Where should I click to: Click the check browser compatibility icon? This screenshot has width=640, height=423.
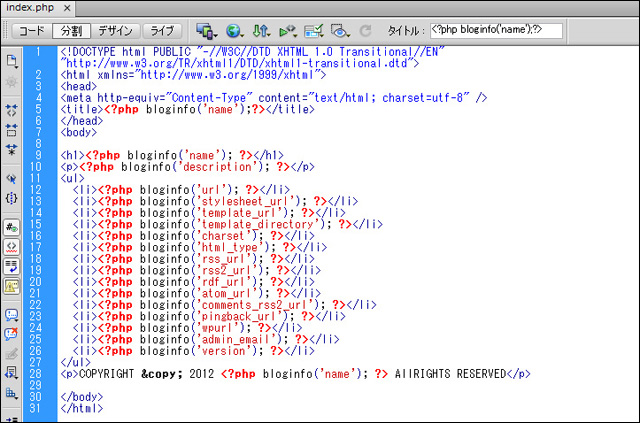[x=314, y=31]
